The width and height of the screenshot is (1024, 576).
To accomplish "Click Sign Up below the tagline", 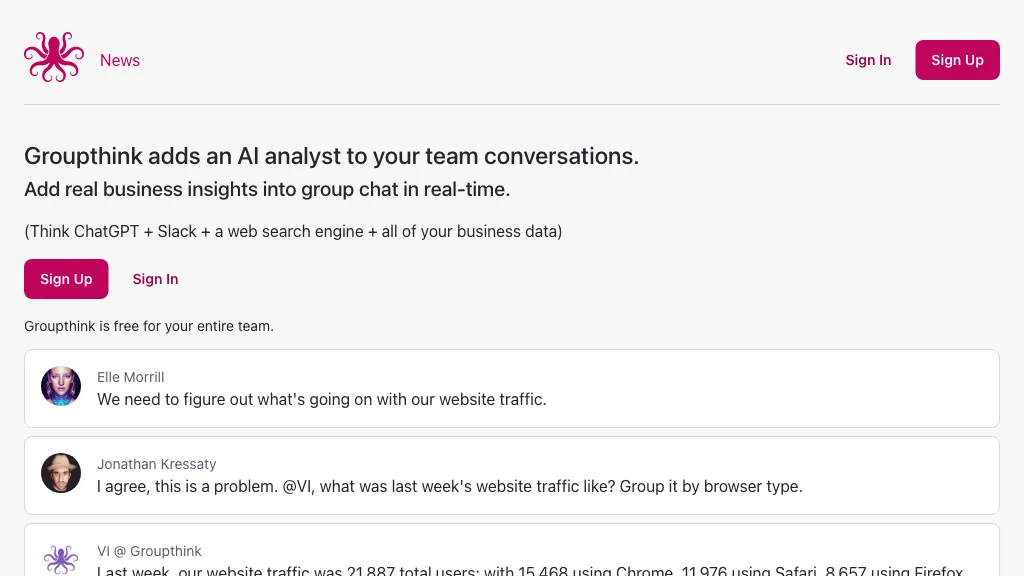I will (66, 279).
